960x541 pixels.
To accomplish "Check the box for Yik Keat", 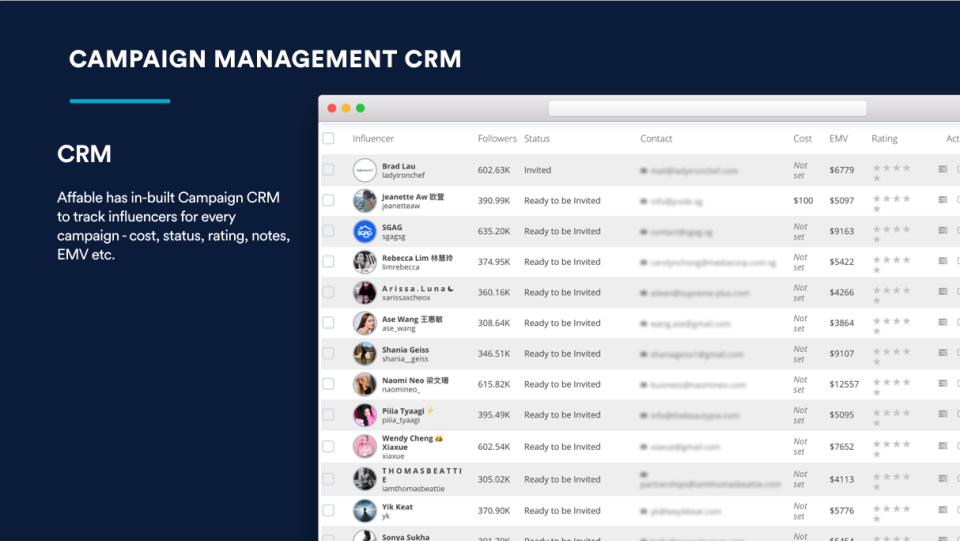I will [329, 510].
